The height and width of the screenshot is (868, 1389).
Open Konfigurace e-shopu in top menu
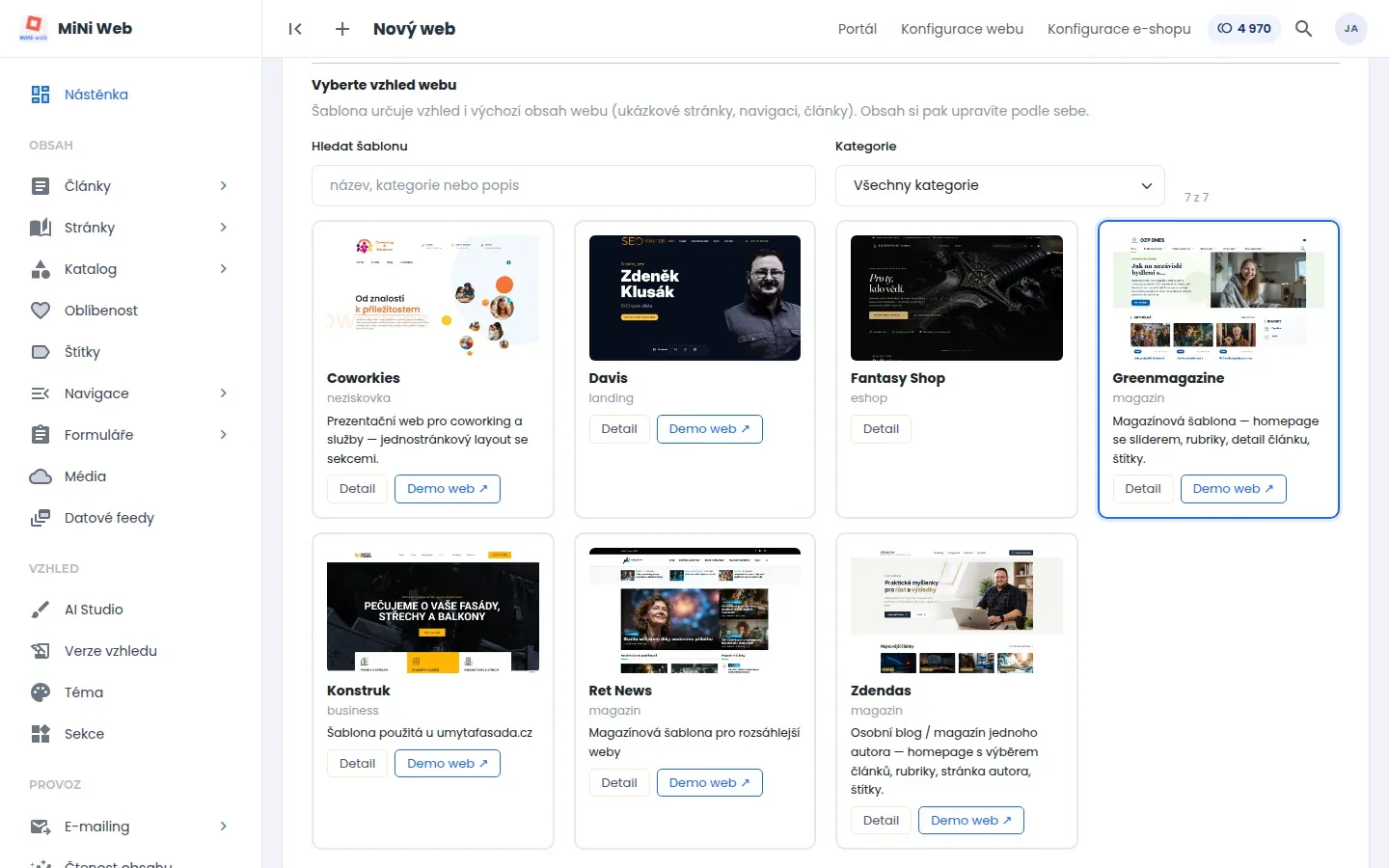(1119, 29)
